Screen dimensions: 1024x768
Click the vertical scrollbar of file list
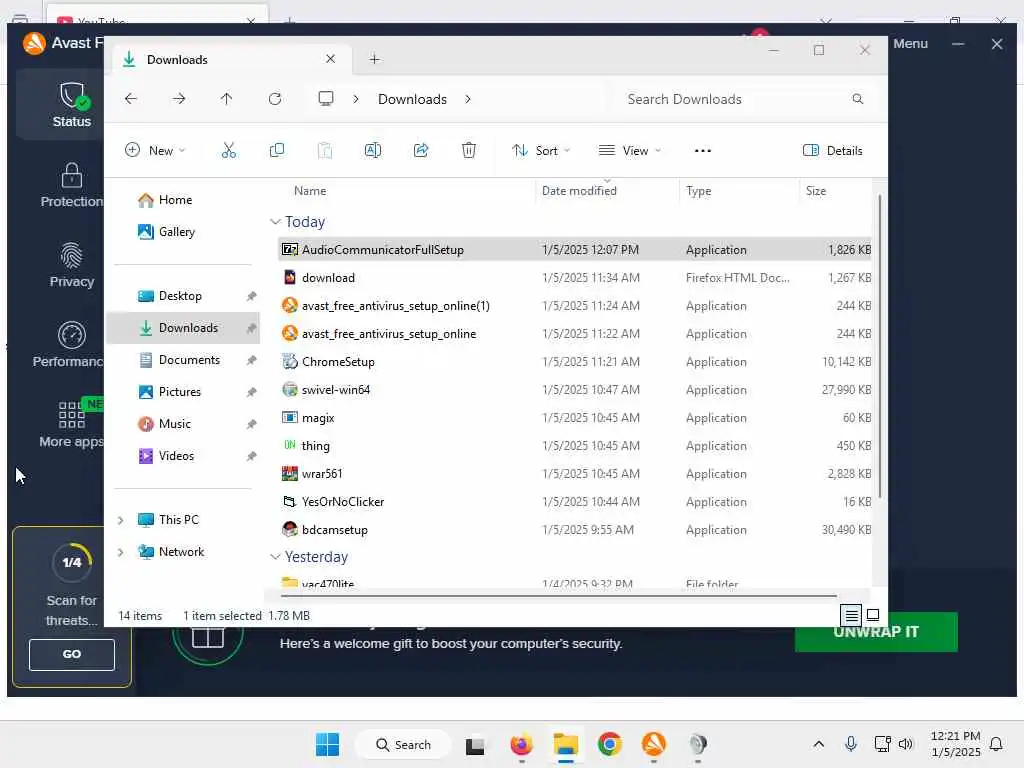coord(880,346)
